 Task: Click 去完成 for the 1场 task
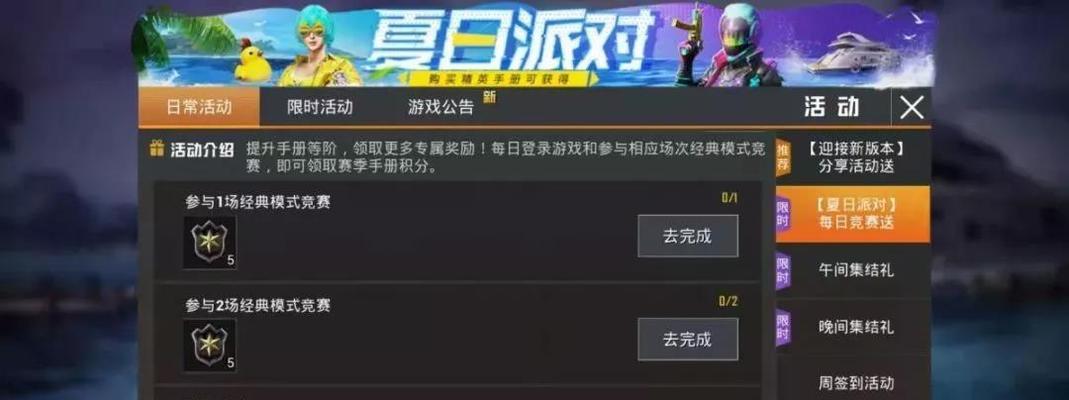[687, 236]
